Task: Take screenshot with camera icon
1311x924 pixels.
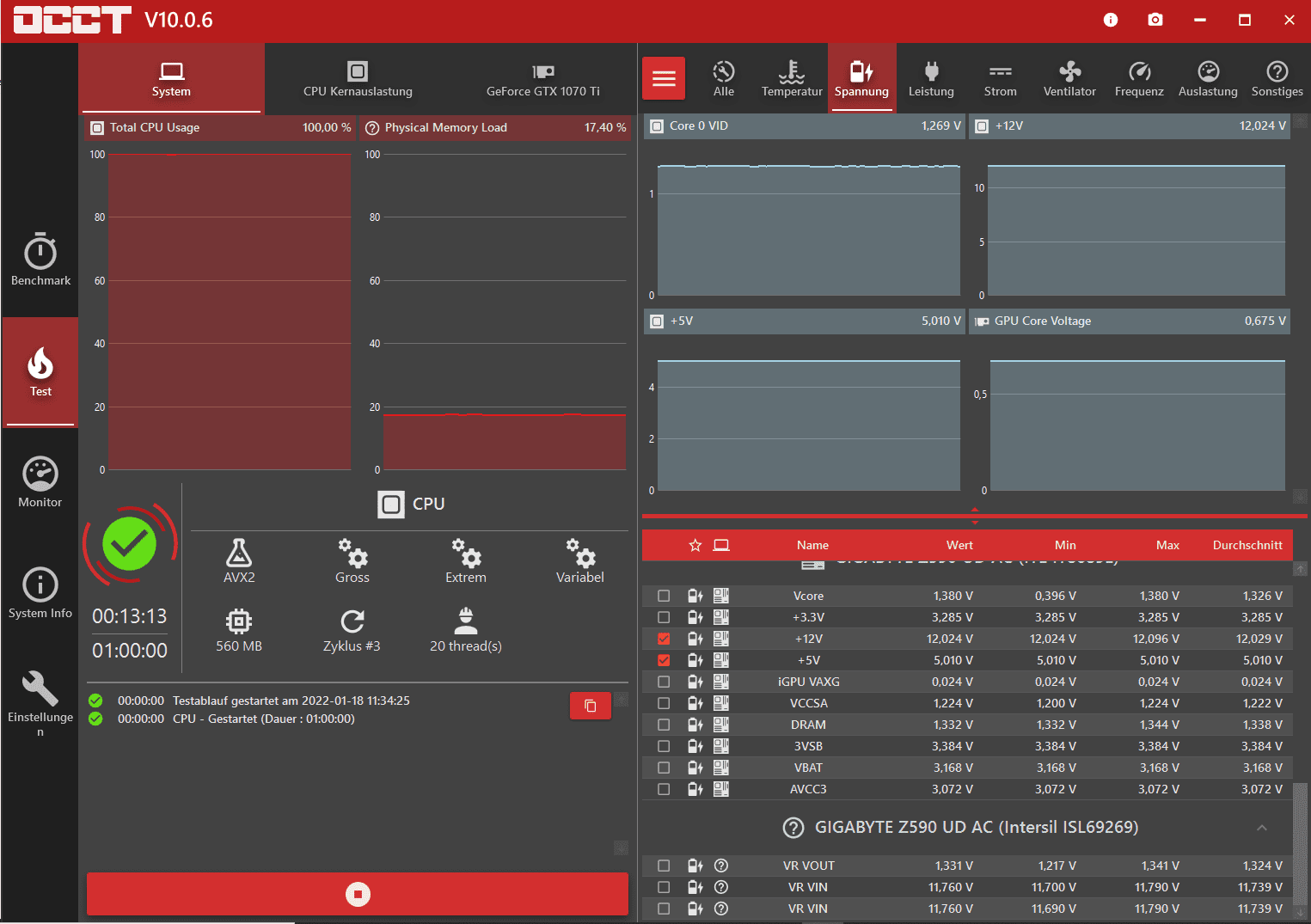Action: coord(1155,20)
